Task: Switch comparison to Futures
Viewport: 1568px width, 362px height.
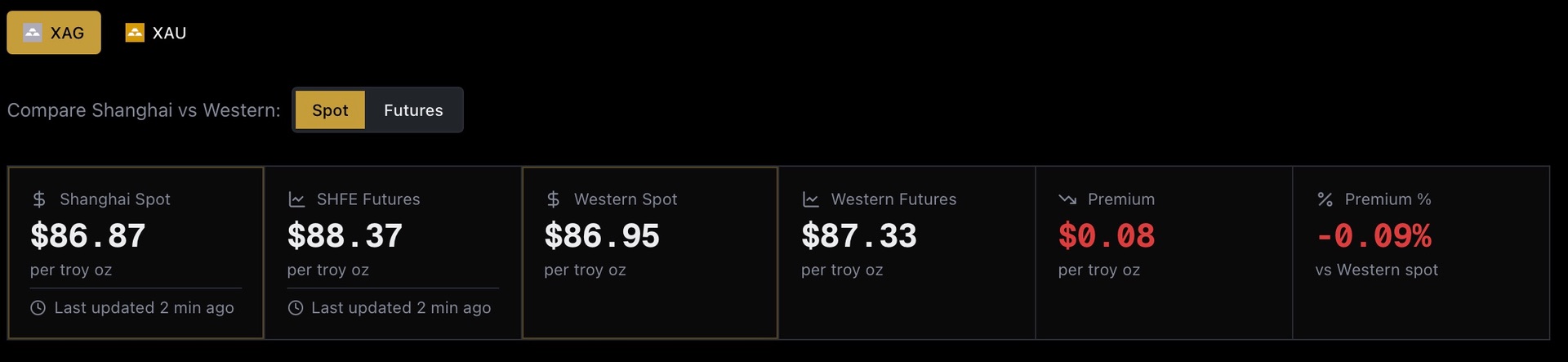Action: [x=413, y=110]
